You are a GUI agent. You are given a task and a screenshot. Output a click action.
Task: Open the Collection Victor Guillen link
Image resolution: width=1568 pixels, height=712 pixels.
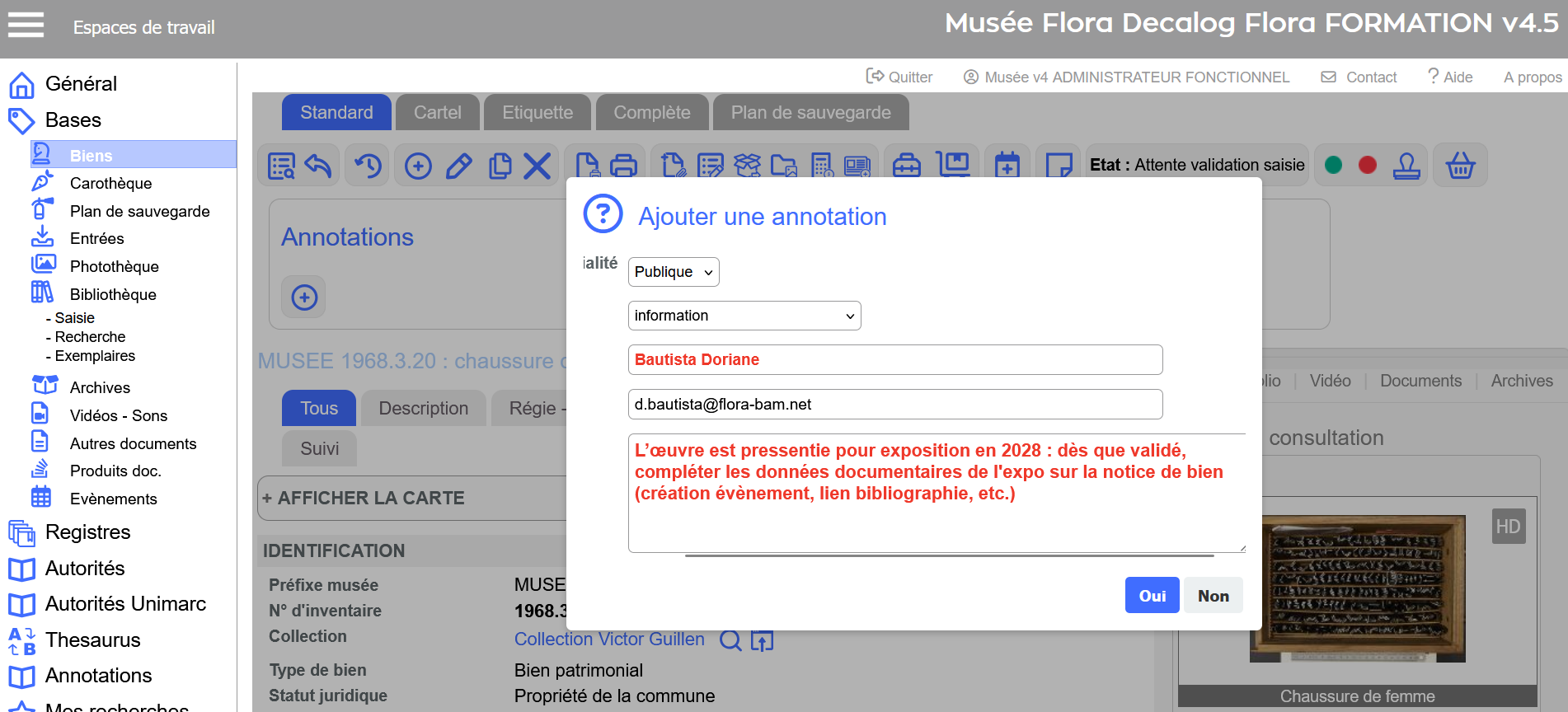609,639
